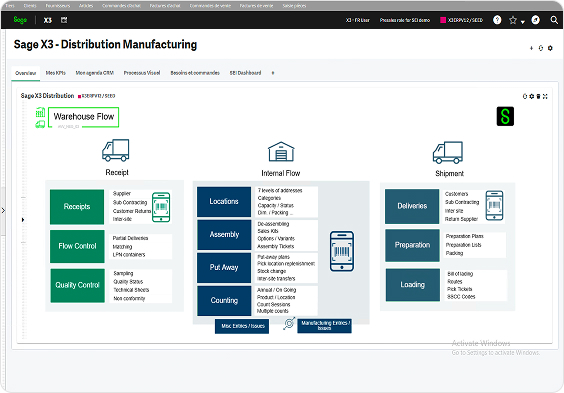The image size is (564, 393).
Task: Open the Processus Visuel tab
Action: 142,73
